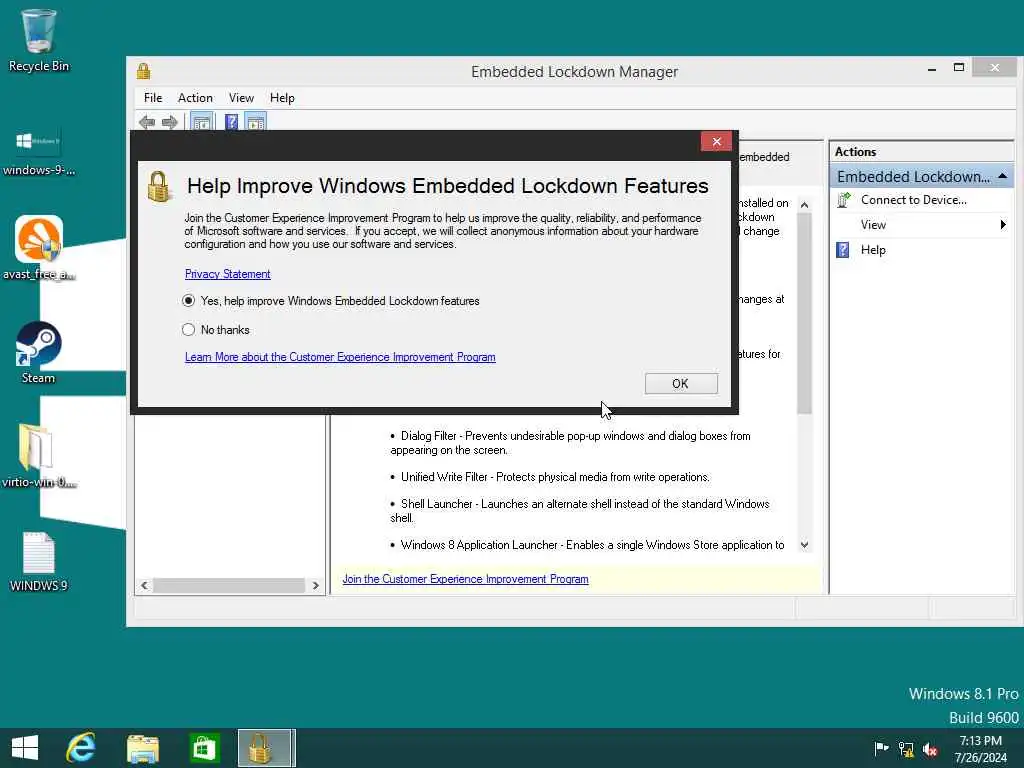Click the Dialog Filter bullet text
This screenshot has height=768, width=1024.
click(570, 443)
